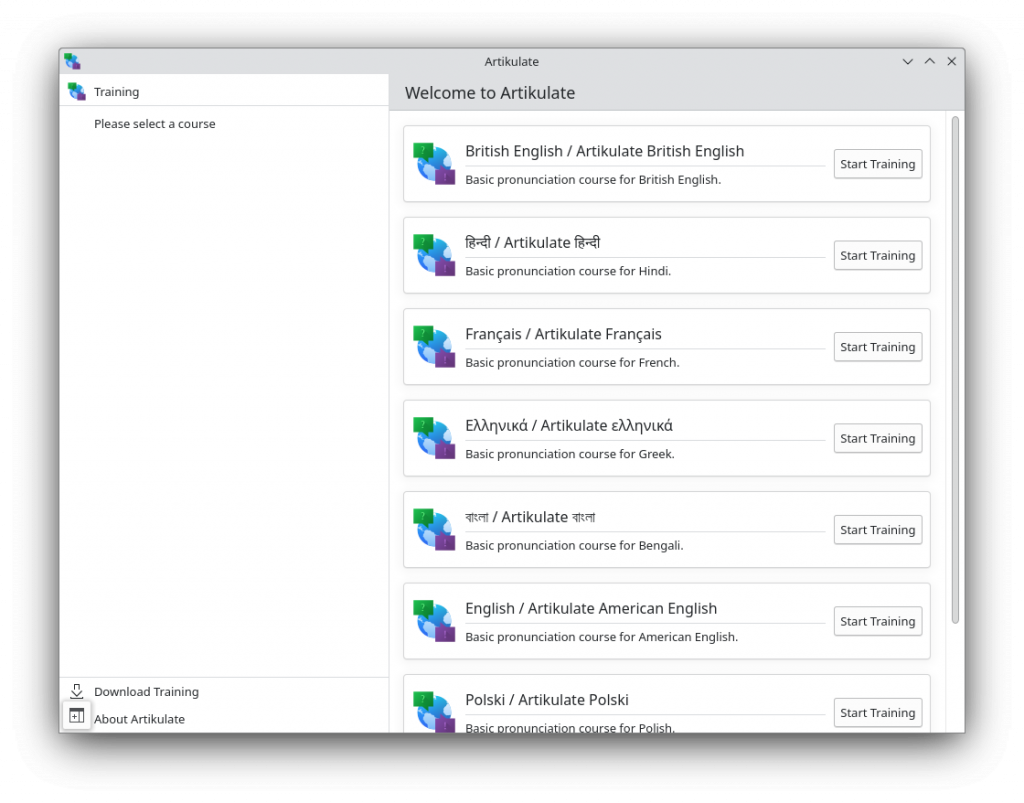Click the course list vertical scrollbar
This screenshot has height=803, width=1024.
click(955, 370)
